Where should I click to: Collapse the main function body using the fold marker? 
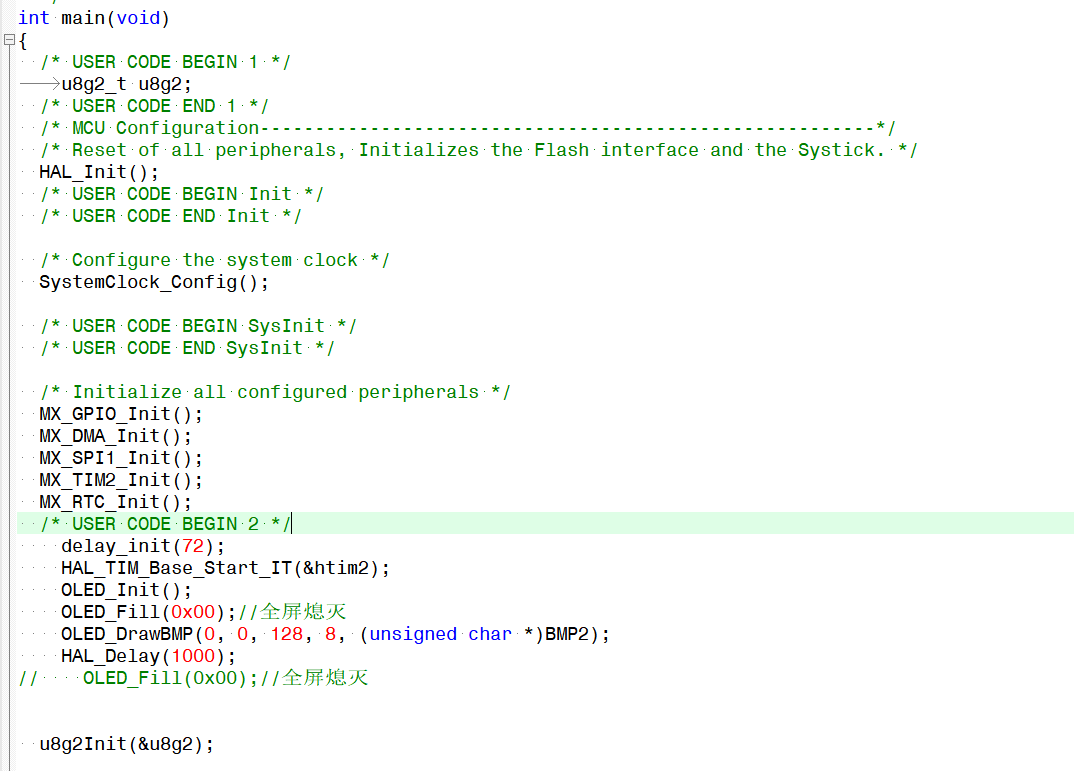point(8,40)
